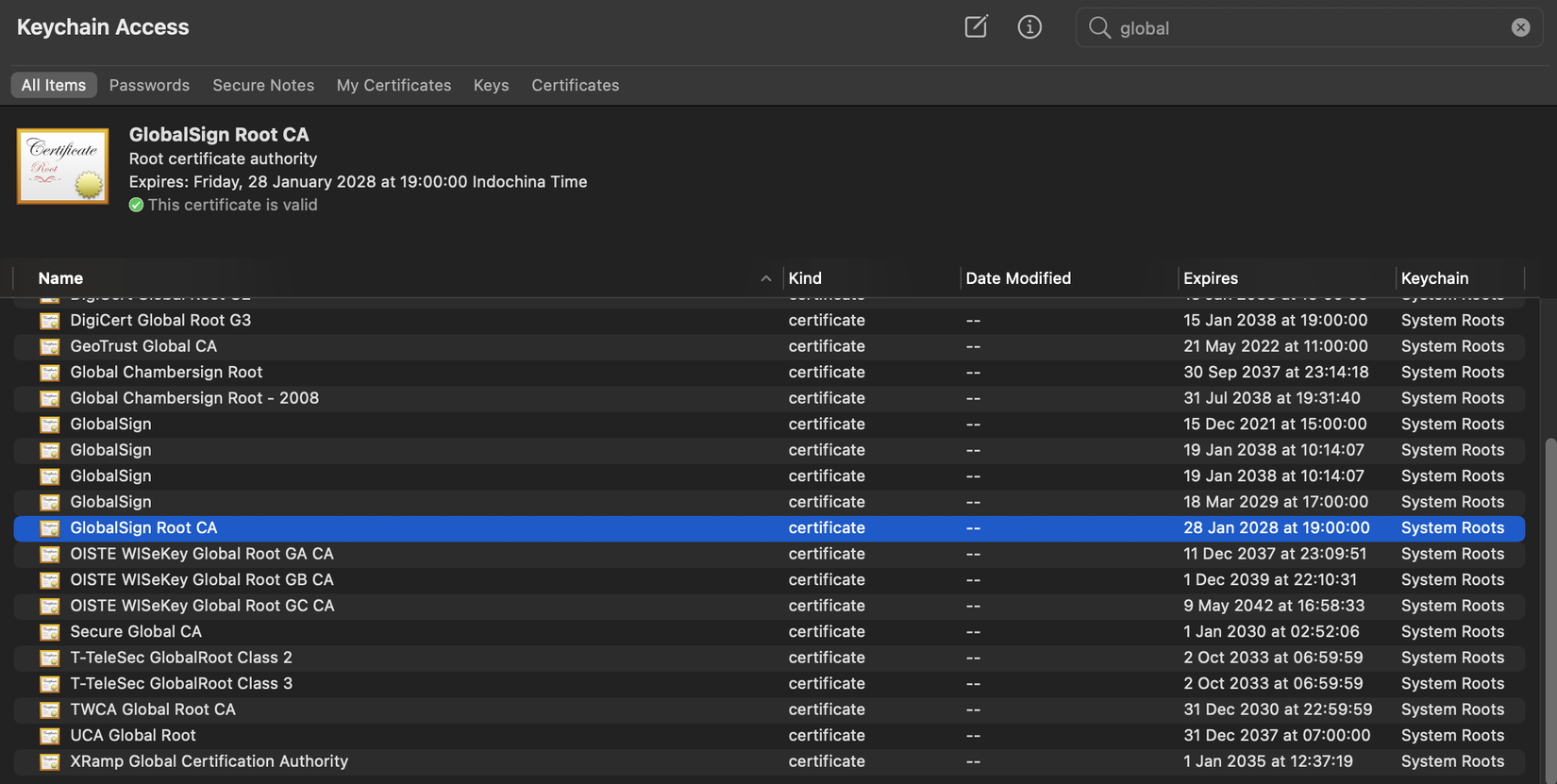Open the My Certificates tab

click(393, 85)
